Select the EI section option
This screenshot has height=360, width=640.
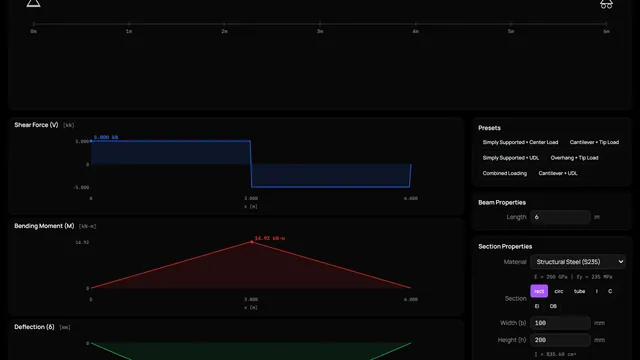click(537, 307)
